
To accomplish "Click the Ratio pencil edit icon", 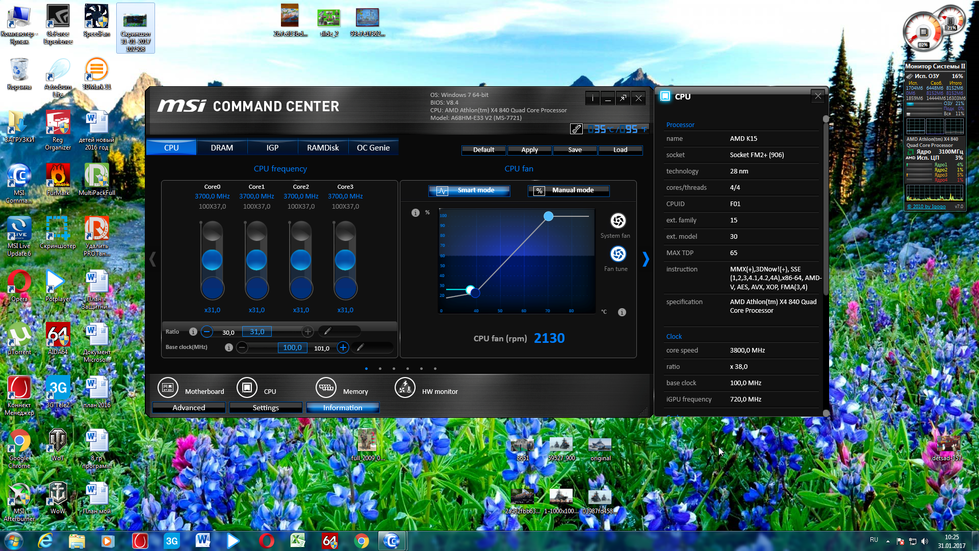I will click(327, 331).
